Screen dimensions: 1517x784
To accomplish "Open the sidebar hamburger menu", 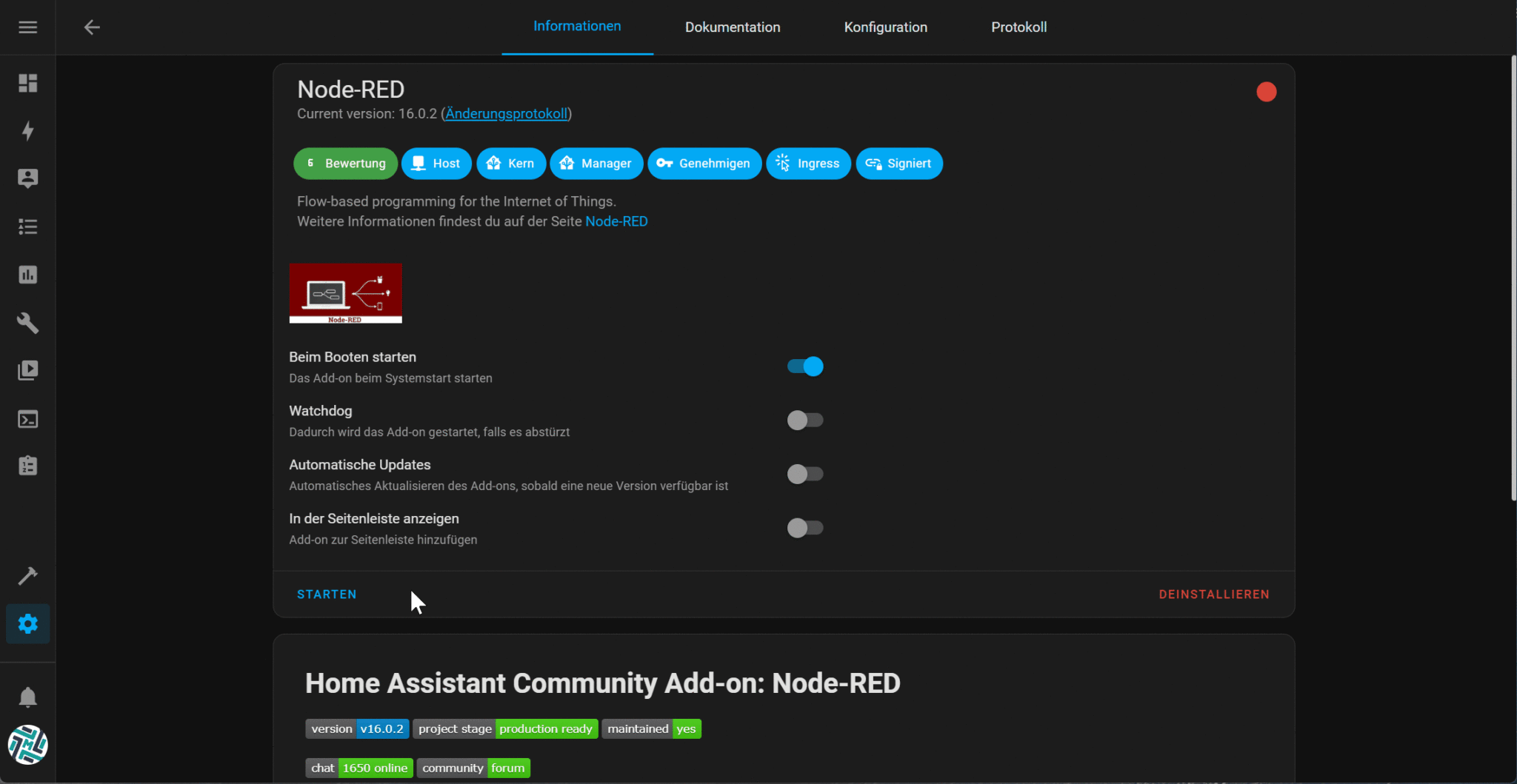I will pyautogui.click(x=27, y=27).
